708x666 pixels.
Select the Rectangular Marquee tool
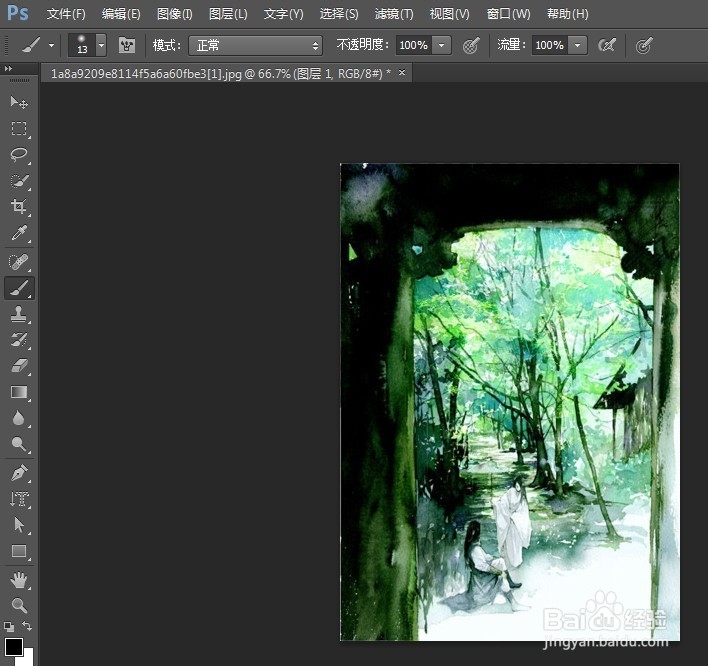tap(19, 129)
